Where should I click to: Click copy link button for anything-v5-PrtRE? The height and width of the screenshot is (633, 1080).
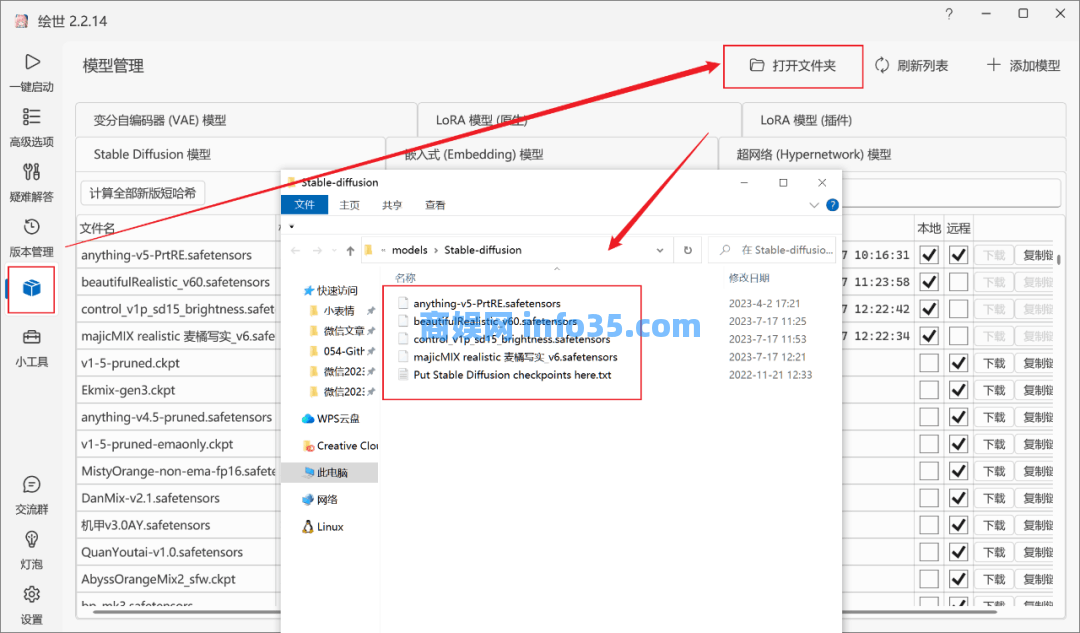(x=1036, y=255)
